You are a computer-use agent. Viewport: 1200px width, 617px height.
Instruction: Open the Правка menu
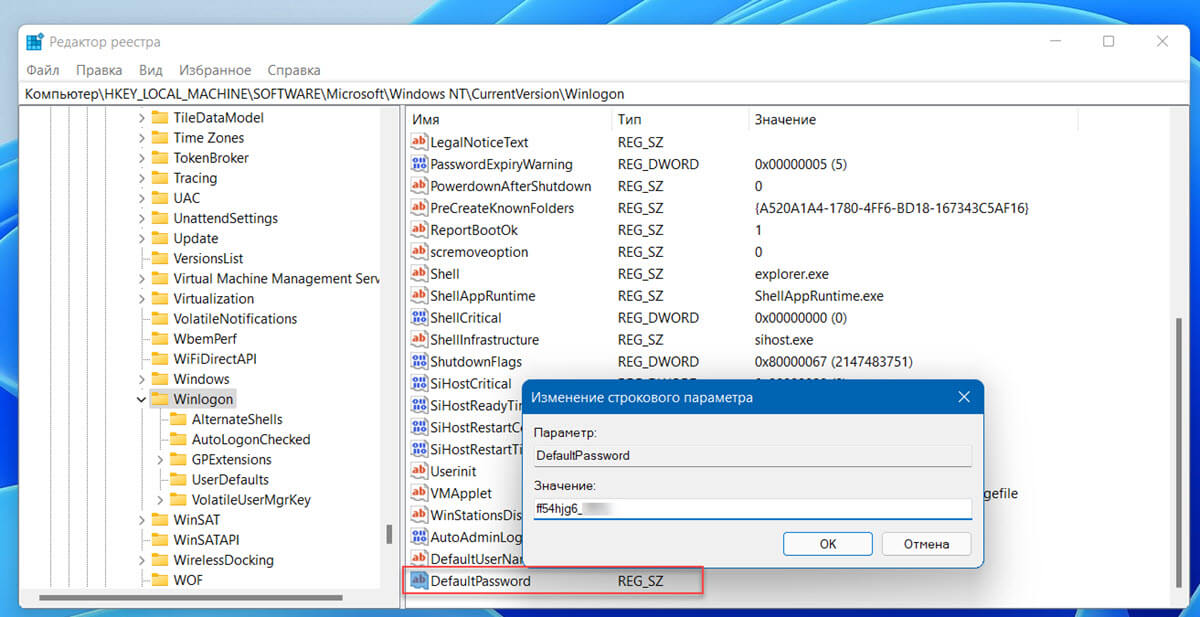(x=99, y=70)
